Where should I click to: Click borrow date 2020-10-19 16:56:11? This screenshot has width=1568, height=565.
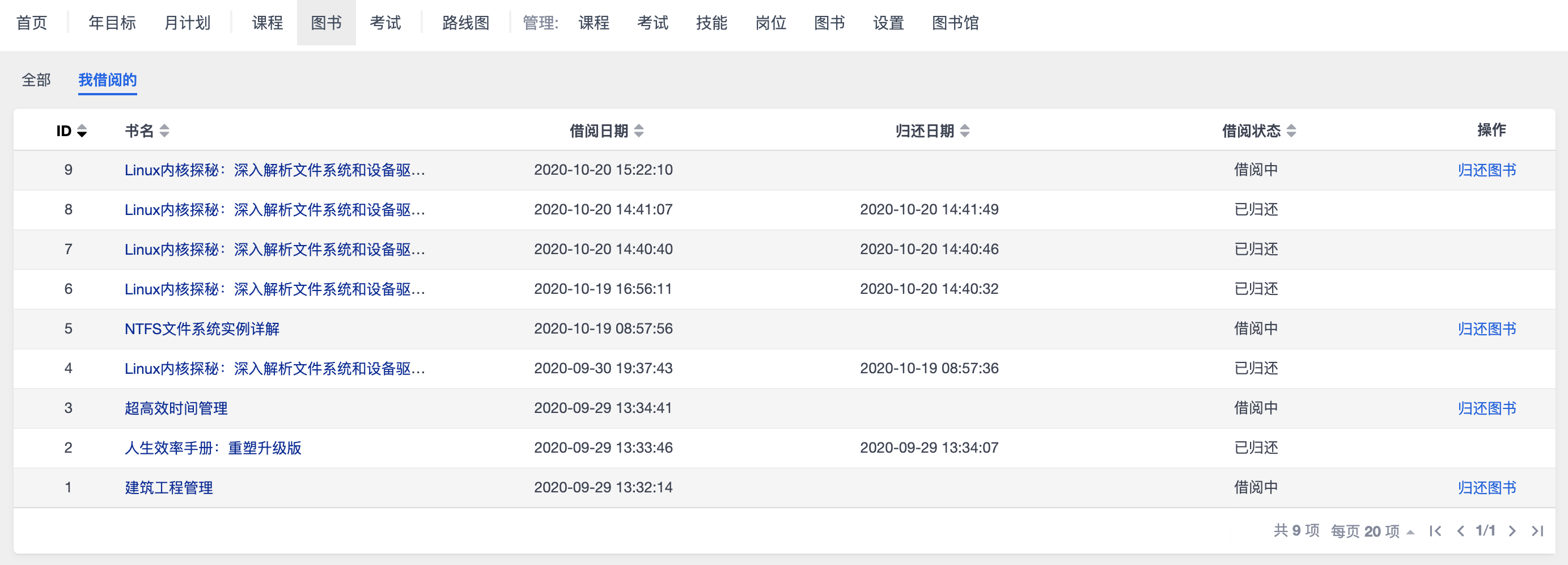[603, 289]
